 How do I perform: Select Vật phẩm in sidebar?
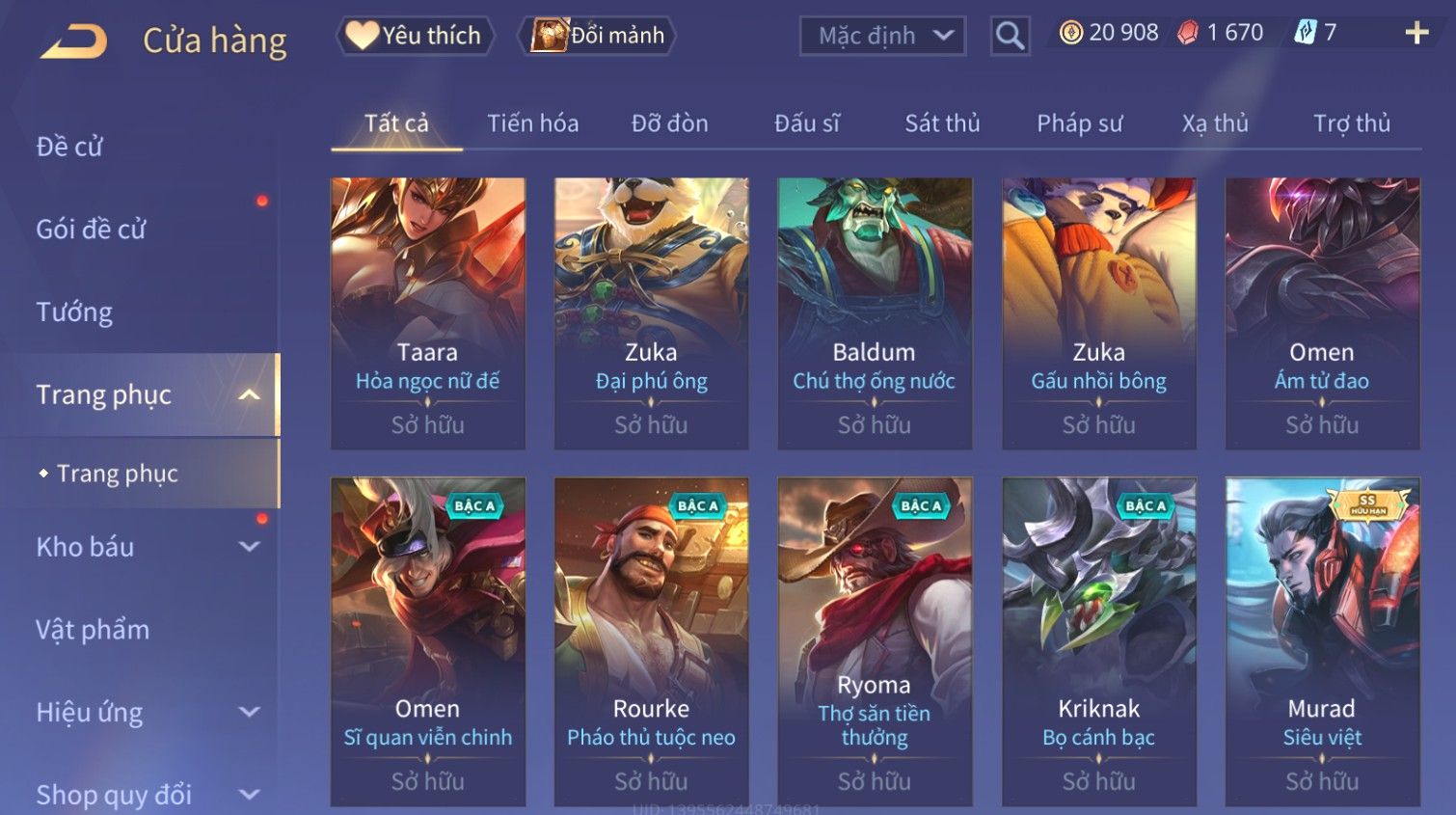point(93,630)
